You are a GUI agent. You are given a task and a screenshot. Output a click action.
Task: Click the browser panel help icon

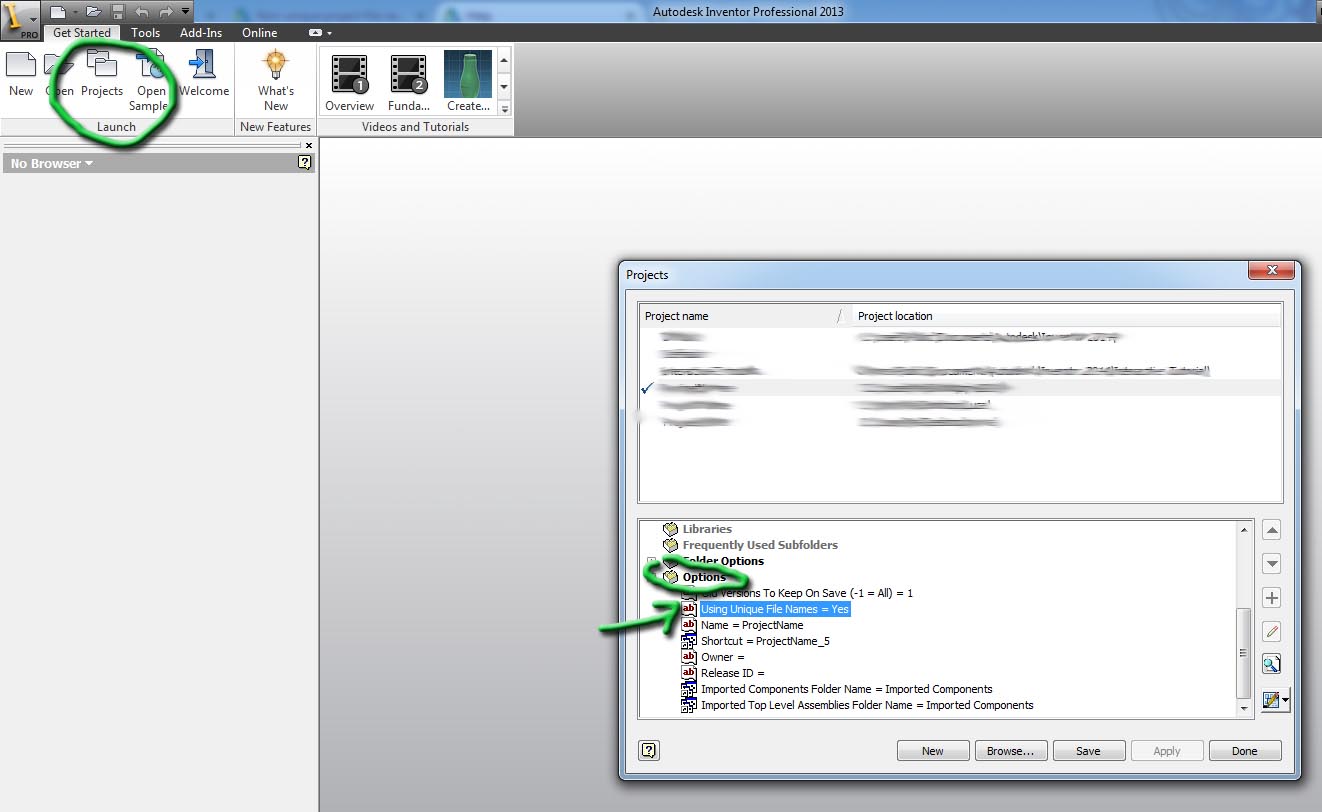(x=305, y=162)
